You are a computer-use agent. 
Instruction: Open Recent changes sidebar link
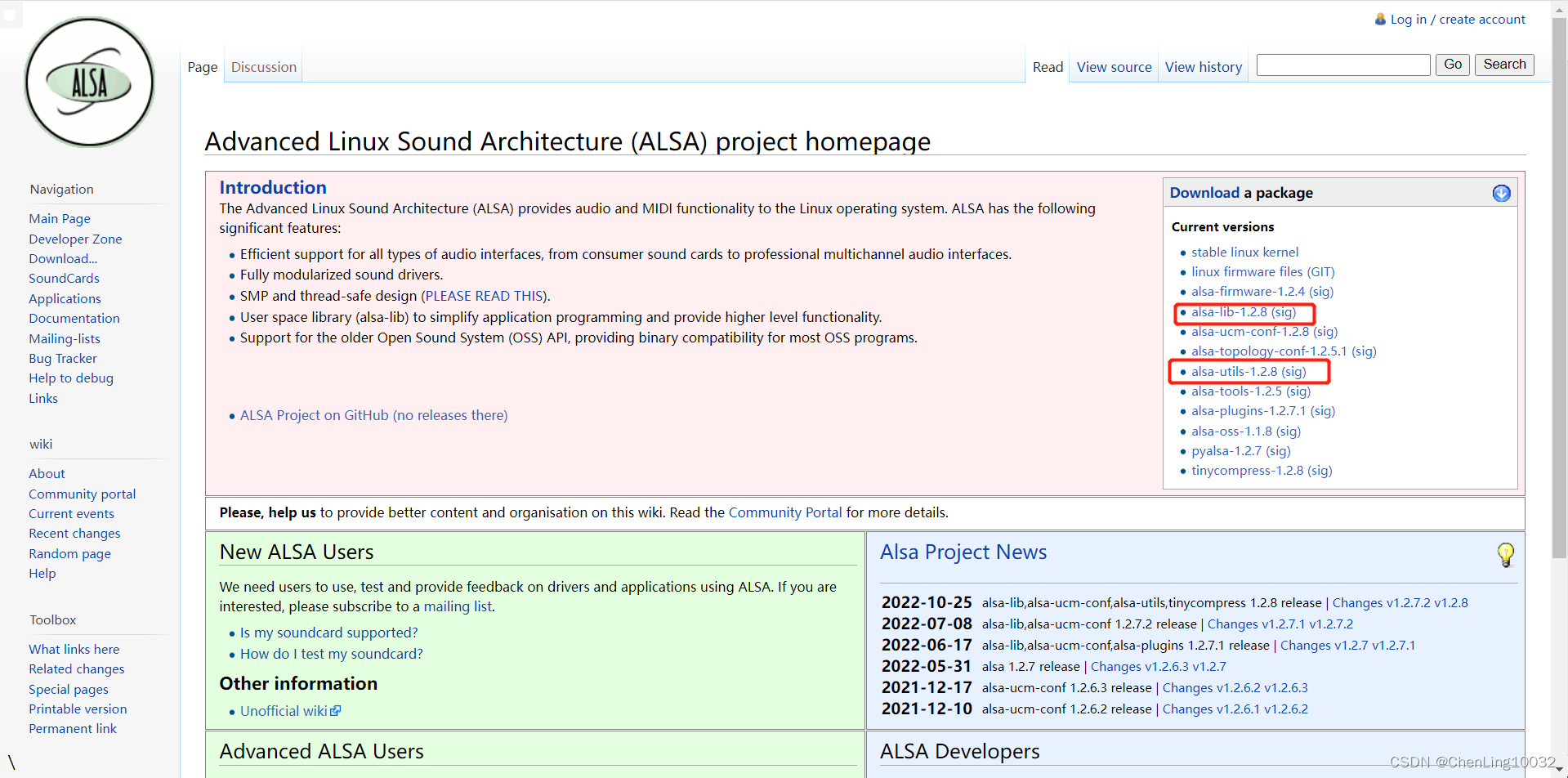[x=74, y=533]
